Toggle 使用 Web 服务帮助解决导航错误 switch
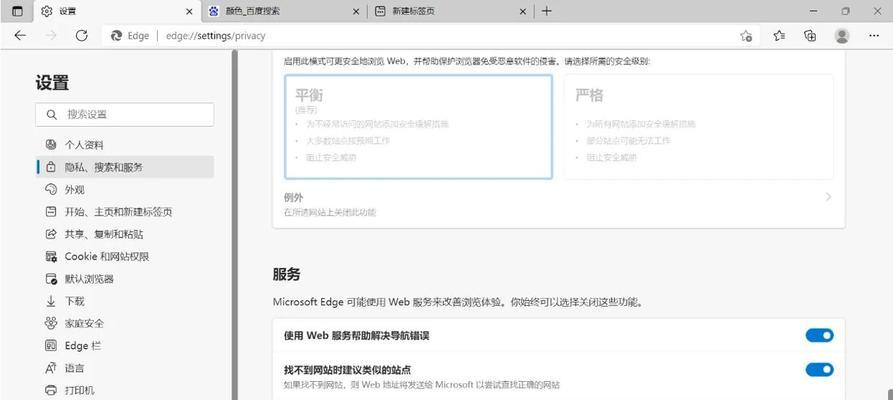 coord(820,336)
